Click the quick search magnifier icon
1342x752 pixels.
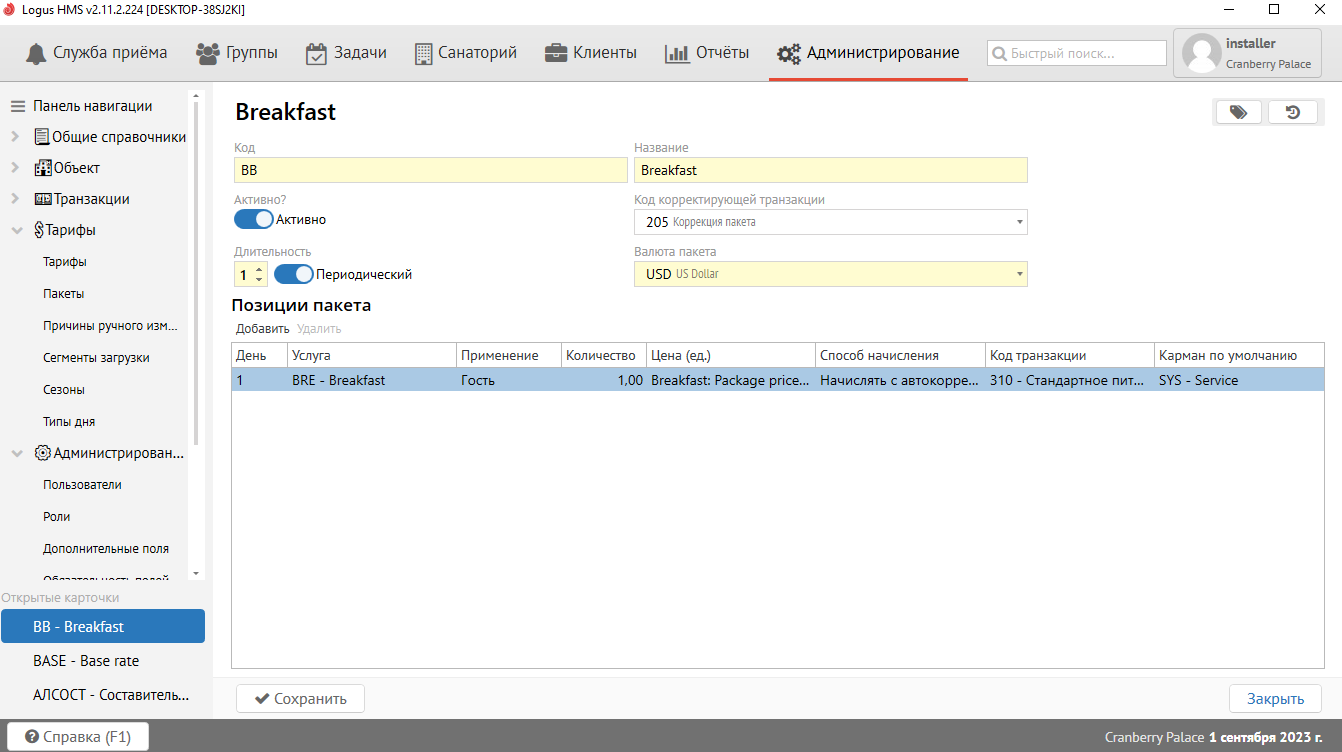pyautogui.click(x=999, y=53)
